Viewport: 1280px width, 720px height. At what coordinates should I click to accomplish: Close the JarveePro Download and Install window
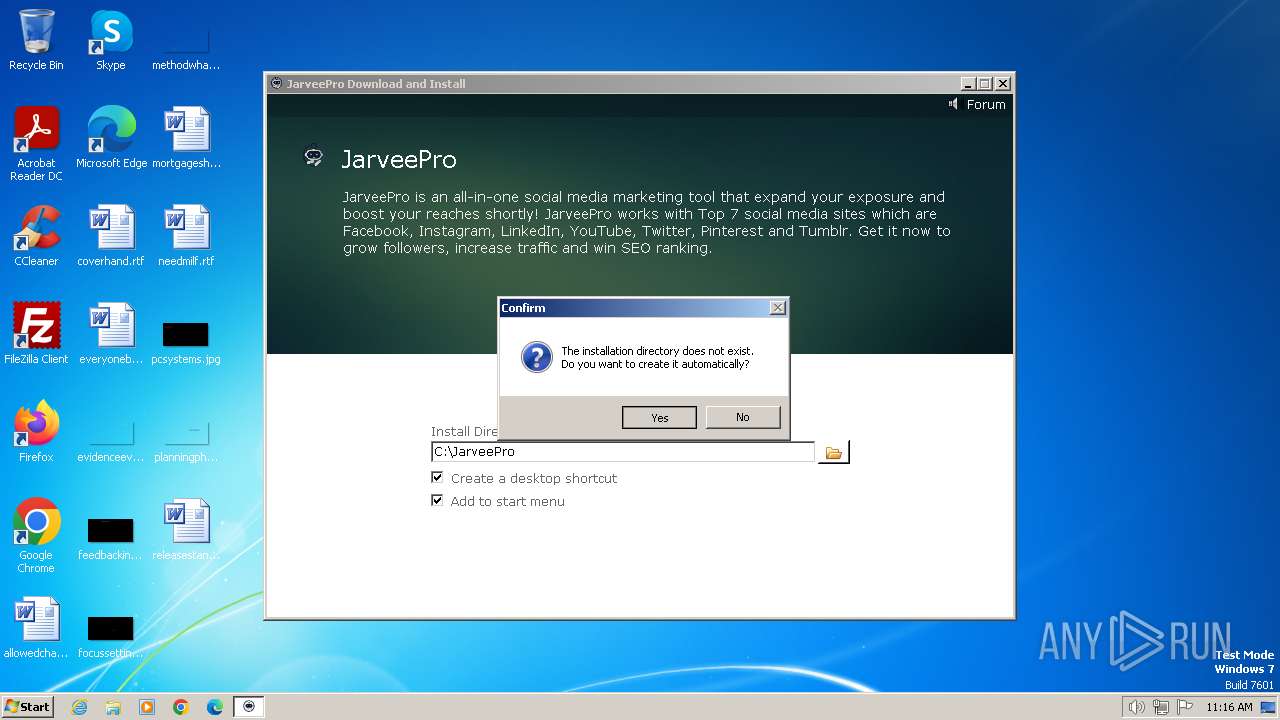(1003, 84)
